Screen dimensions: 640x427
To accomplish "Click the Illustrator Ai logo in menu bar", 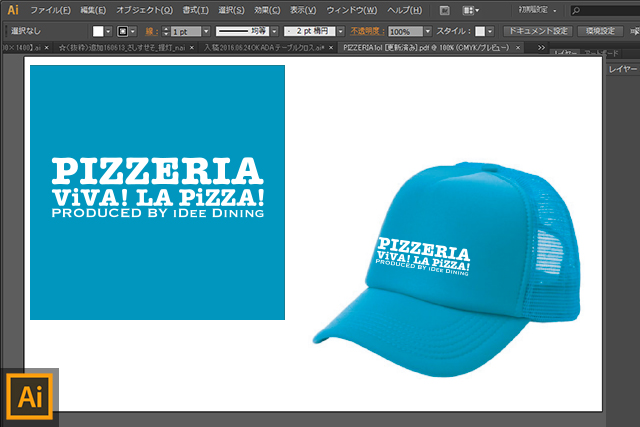I will pos(13,10).
